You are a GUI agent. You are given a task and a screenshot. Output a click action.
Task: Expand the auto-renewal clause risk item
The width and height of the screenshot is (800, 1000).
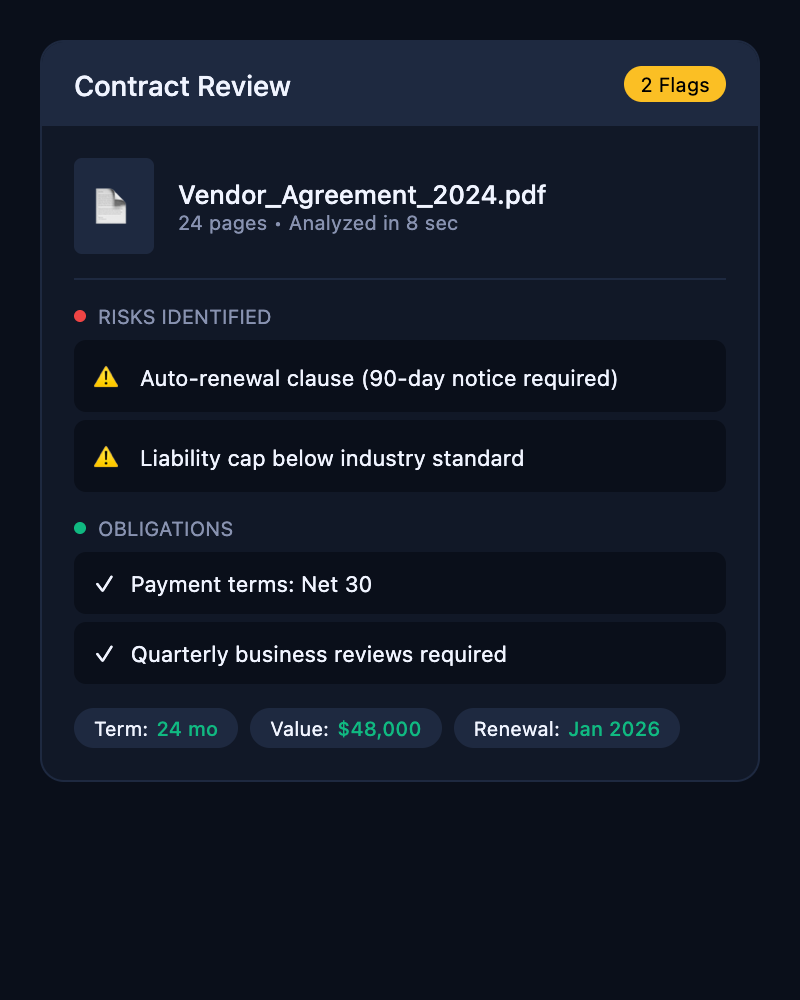[x=400, y=377]
